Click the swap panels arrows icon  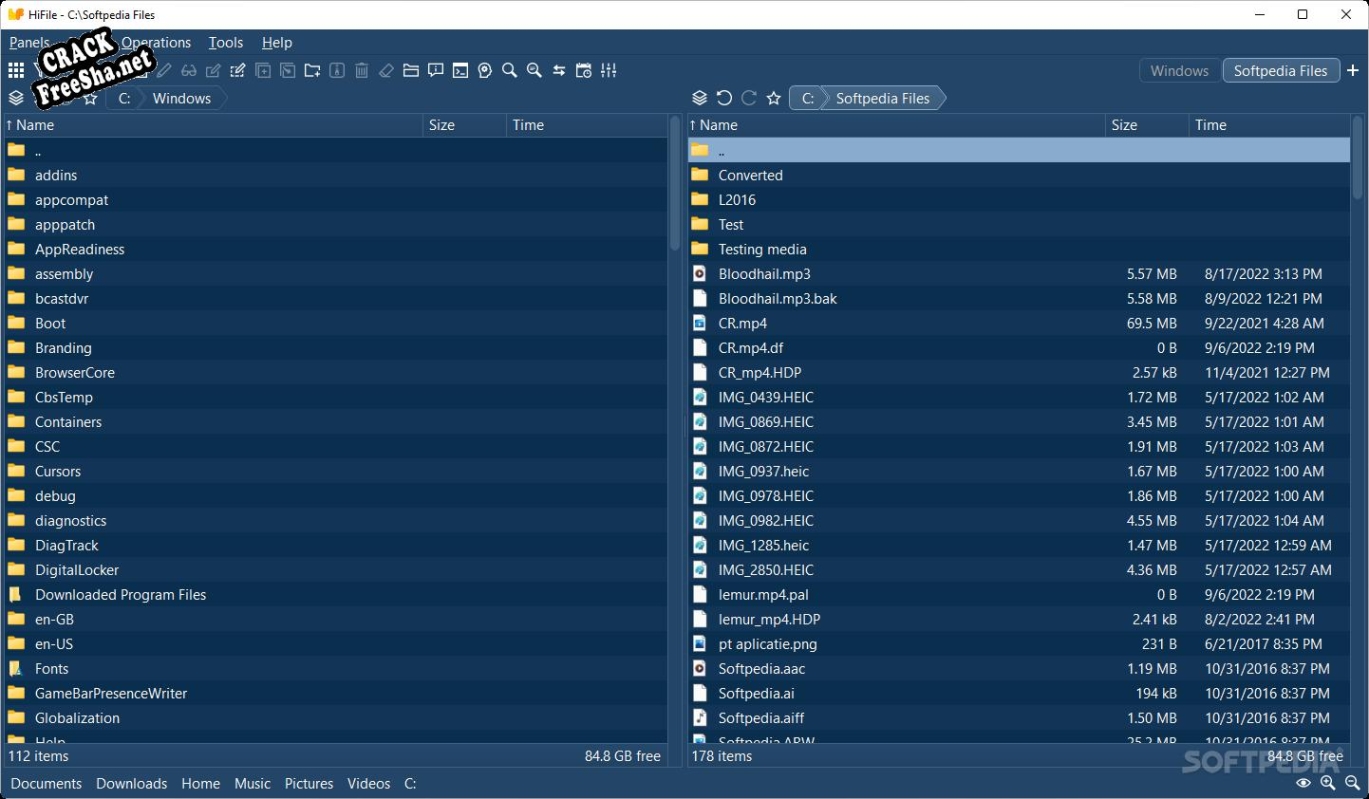click(559, 70)
